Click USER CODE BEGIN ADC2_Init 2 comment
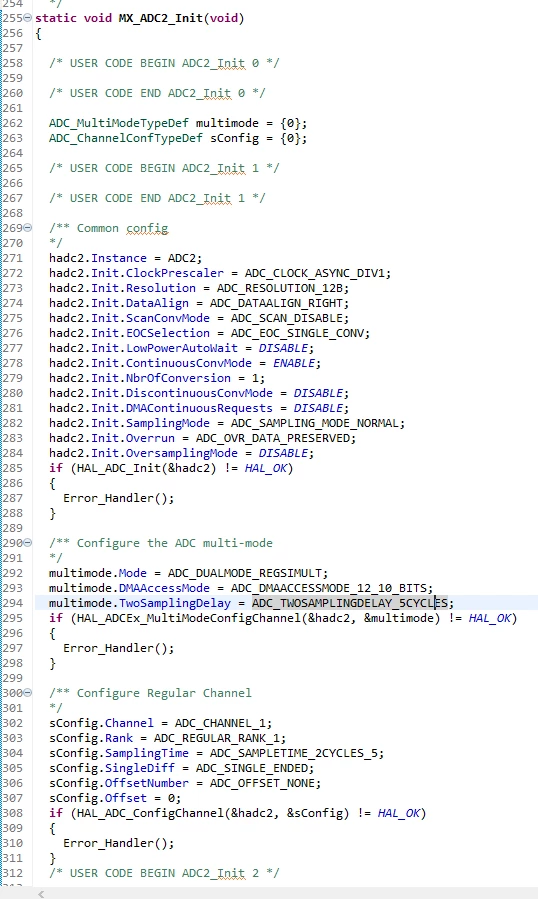Screen dimensions: 538x899 164,873
